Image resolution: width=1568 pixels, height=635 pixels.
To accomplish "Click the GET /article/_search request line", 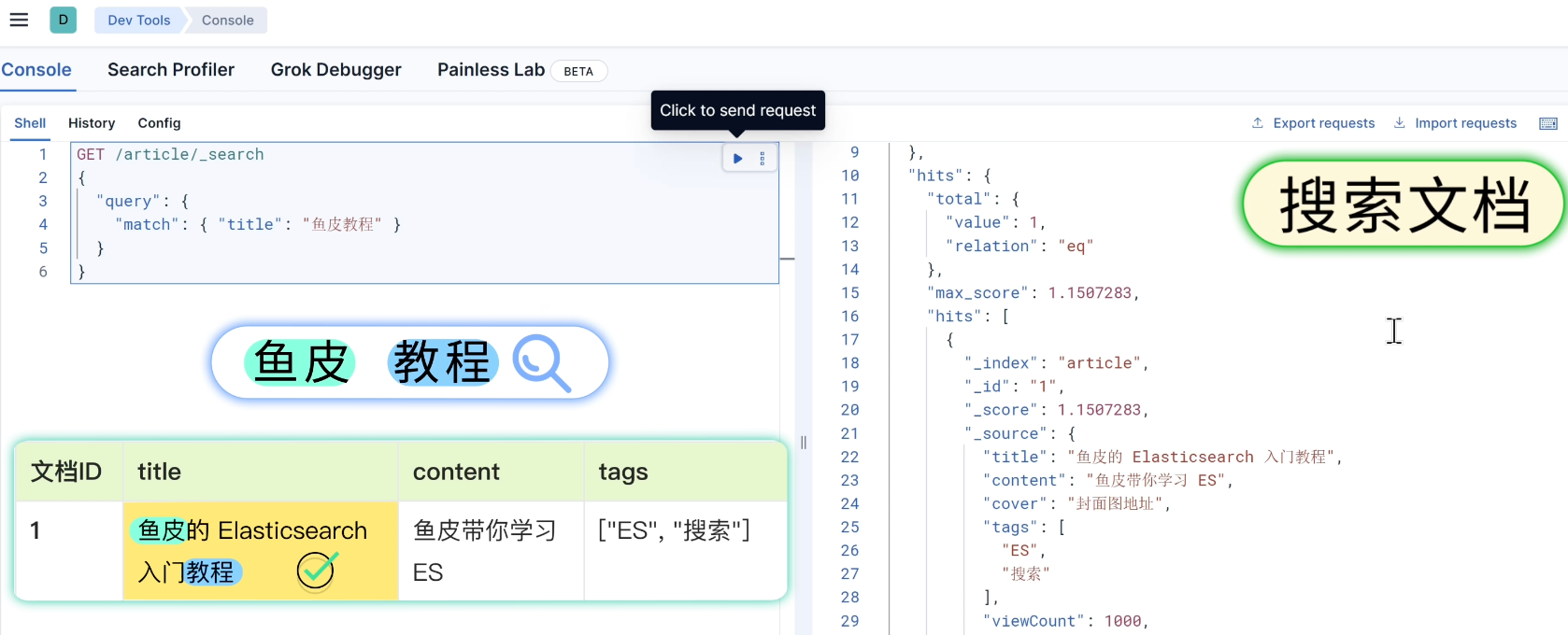I will coord(170,154).
